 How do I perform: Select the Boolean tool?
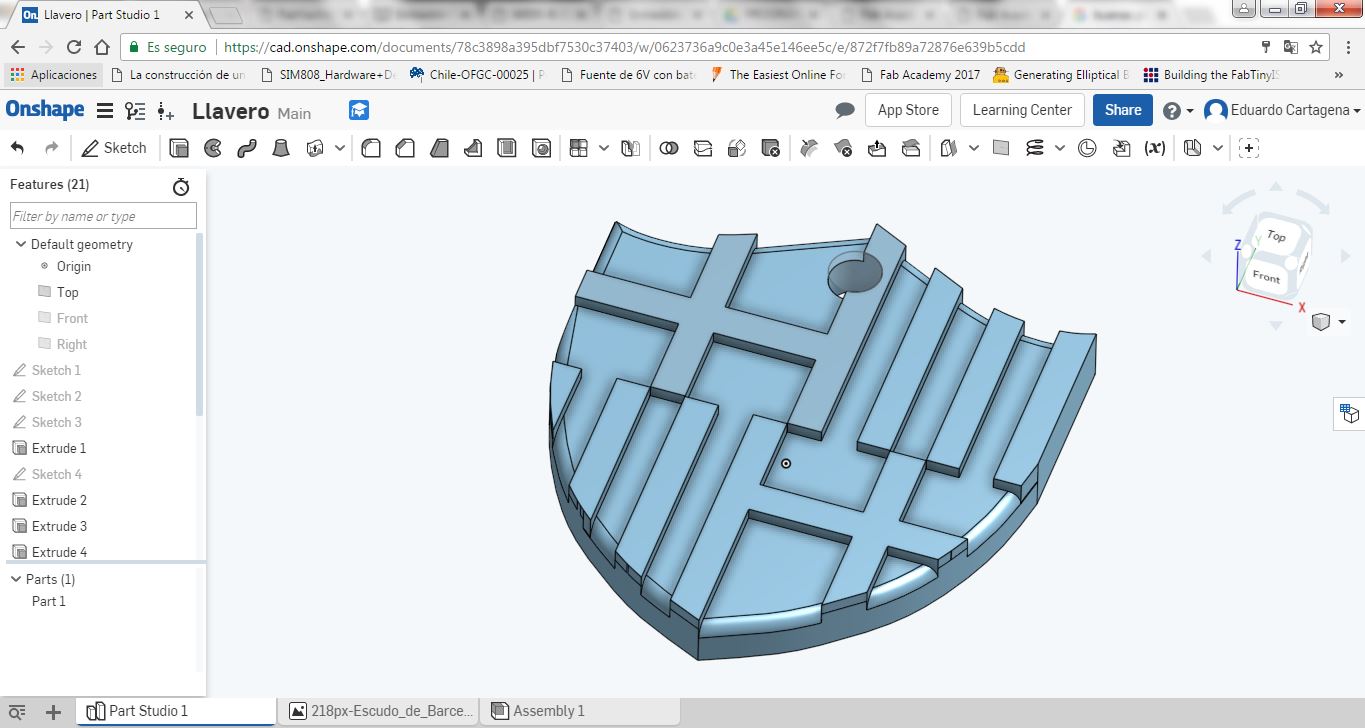tap(669, 148)
